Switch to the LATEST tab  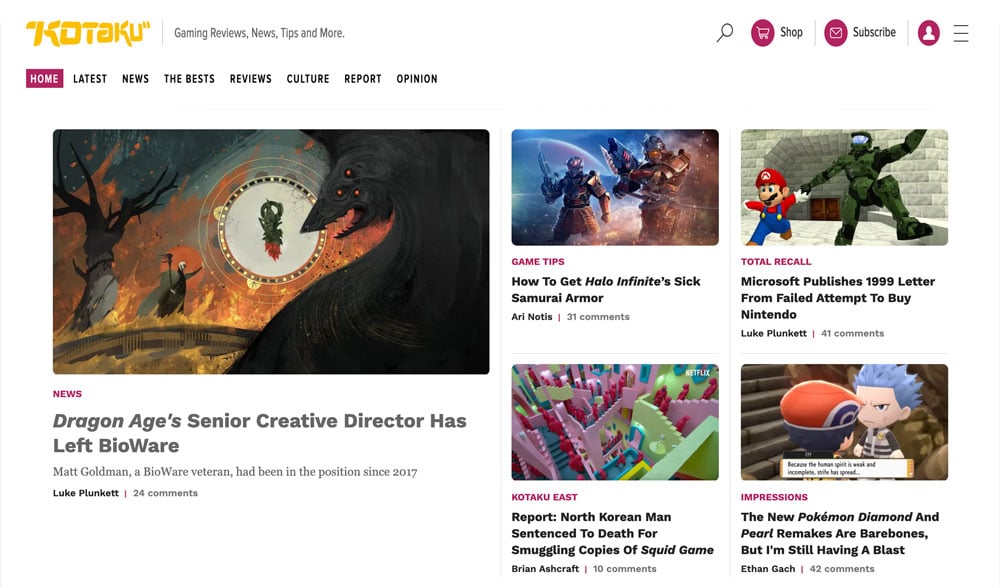point(90,78)
